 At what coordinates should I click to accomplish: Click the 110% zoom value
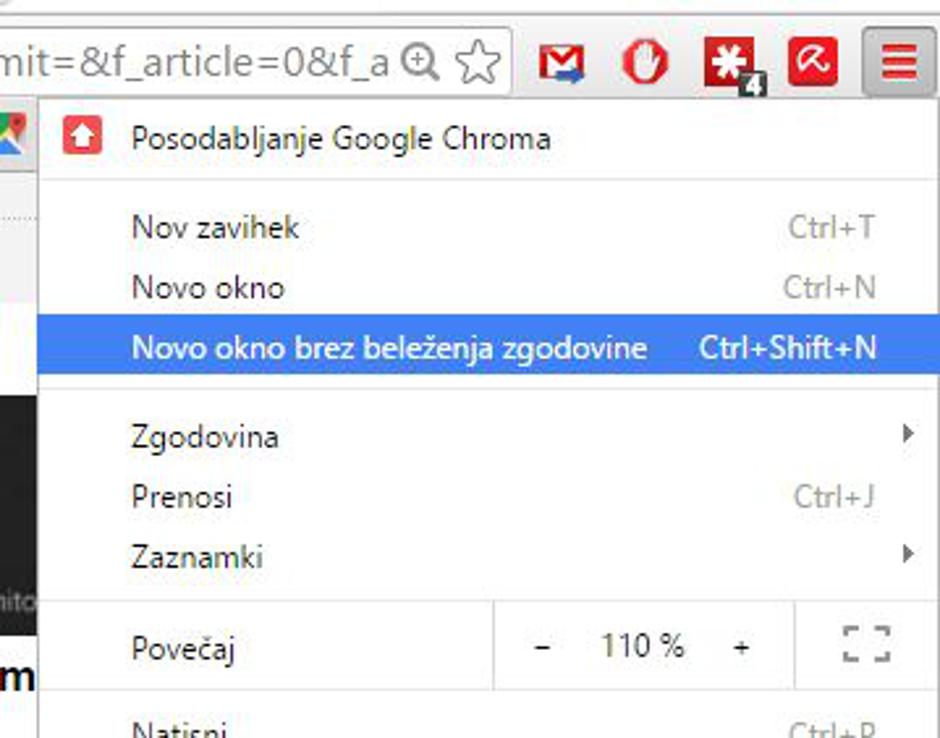[640, 645]
